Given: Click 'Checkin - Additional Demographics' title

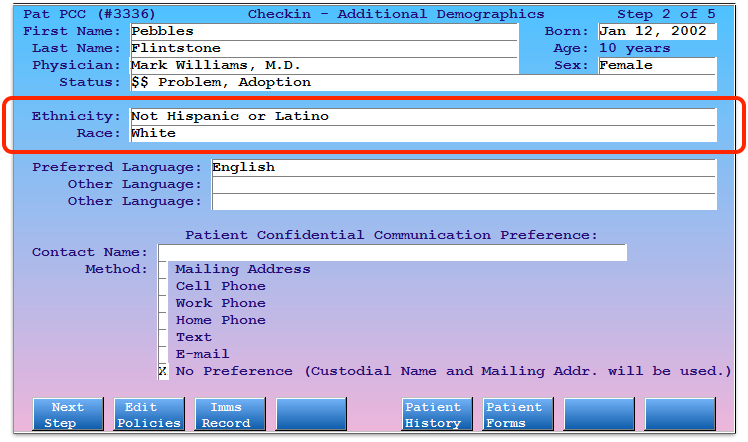Looking at the screenshot, I should [396, 14].
